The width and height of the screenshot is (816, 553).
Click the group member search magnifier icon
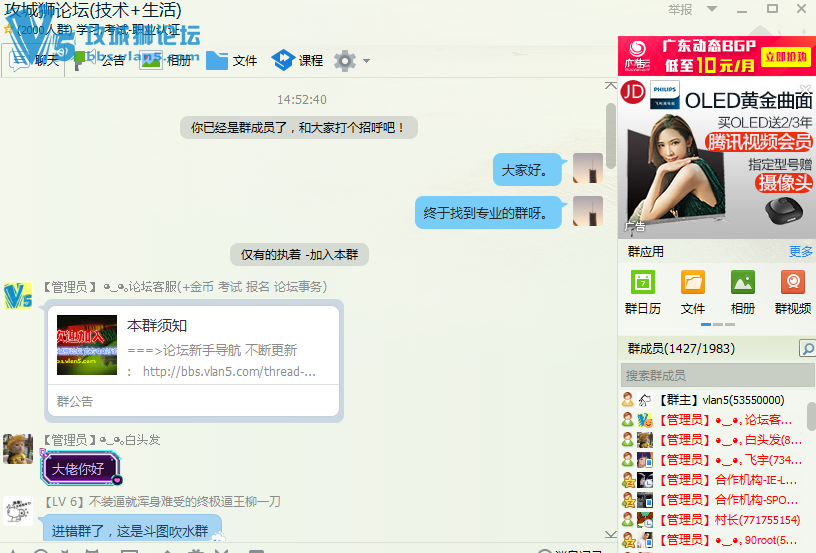tap(807, 349)
